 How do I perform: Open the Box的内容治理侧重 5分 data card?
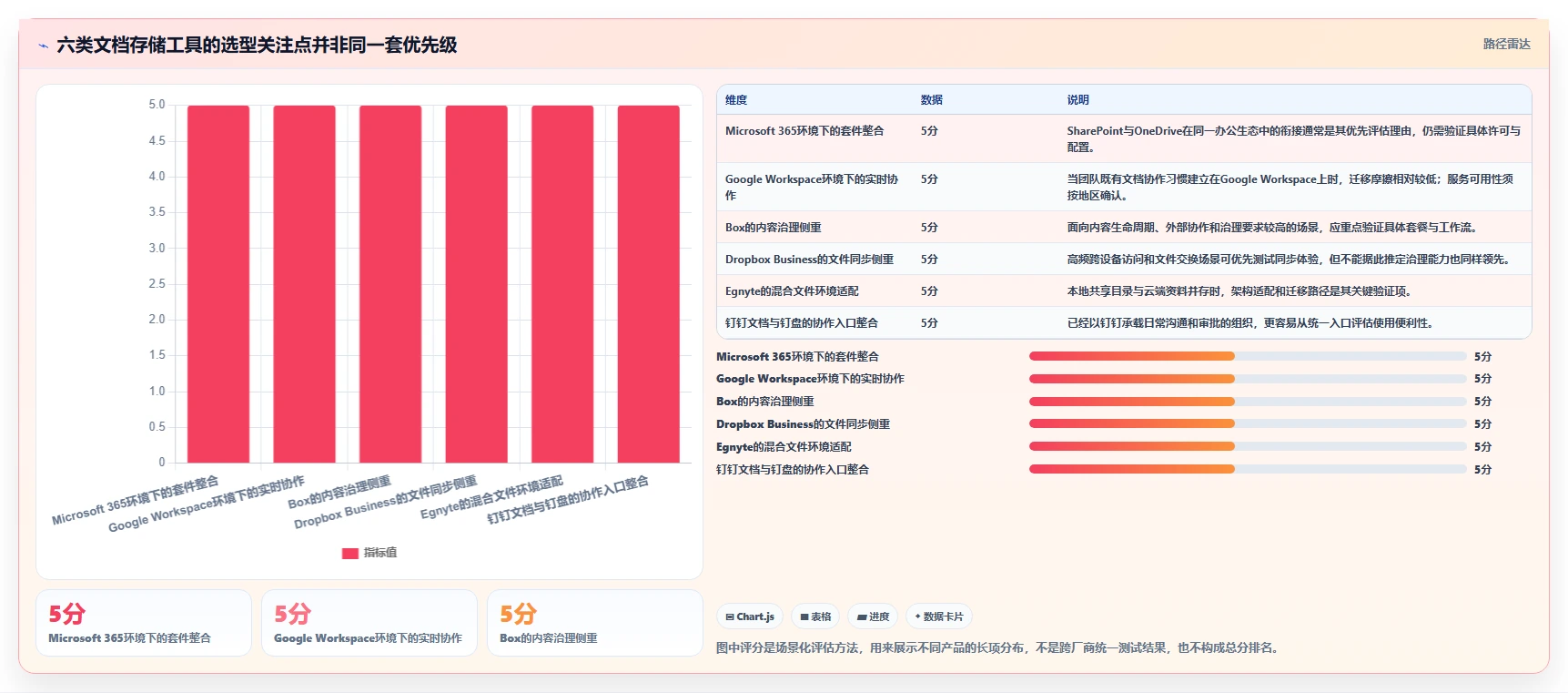595,623
